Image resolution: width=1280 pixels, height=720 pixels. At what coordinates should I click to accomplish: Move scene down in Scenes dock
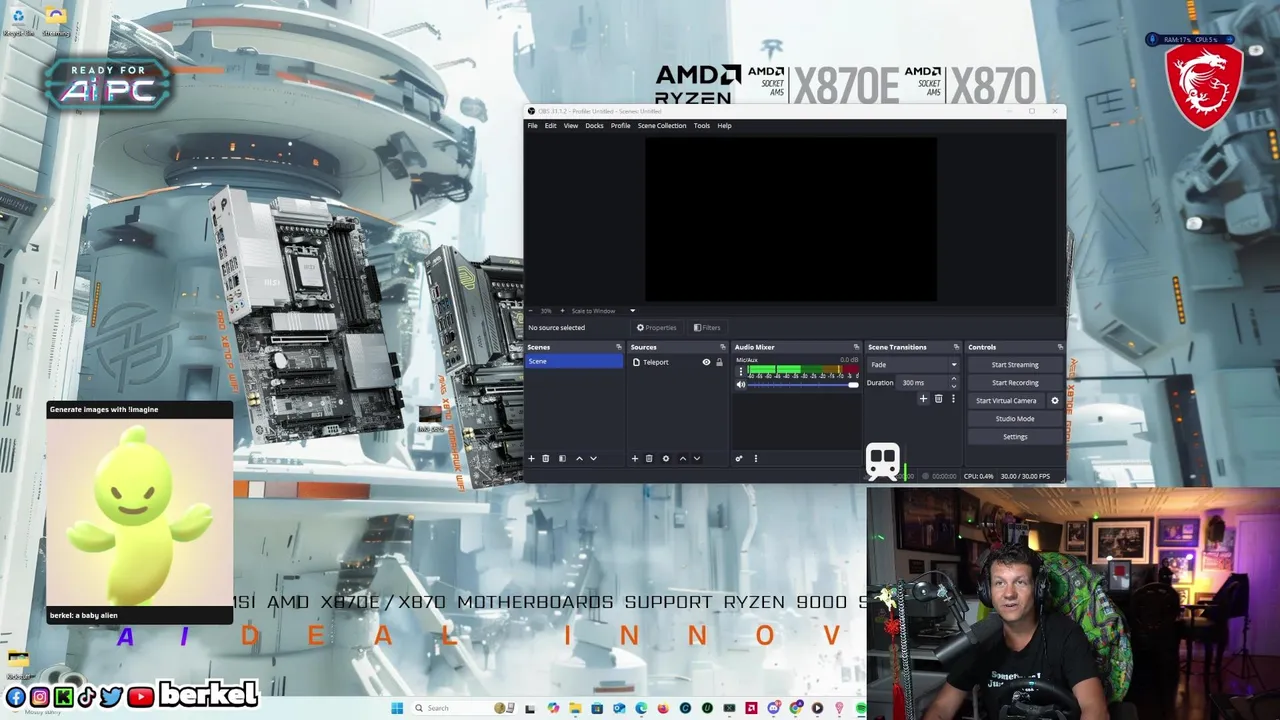pyautogui.click(x=593, y=458)
